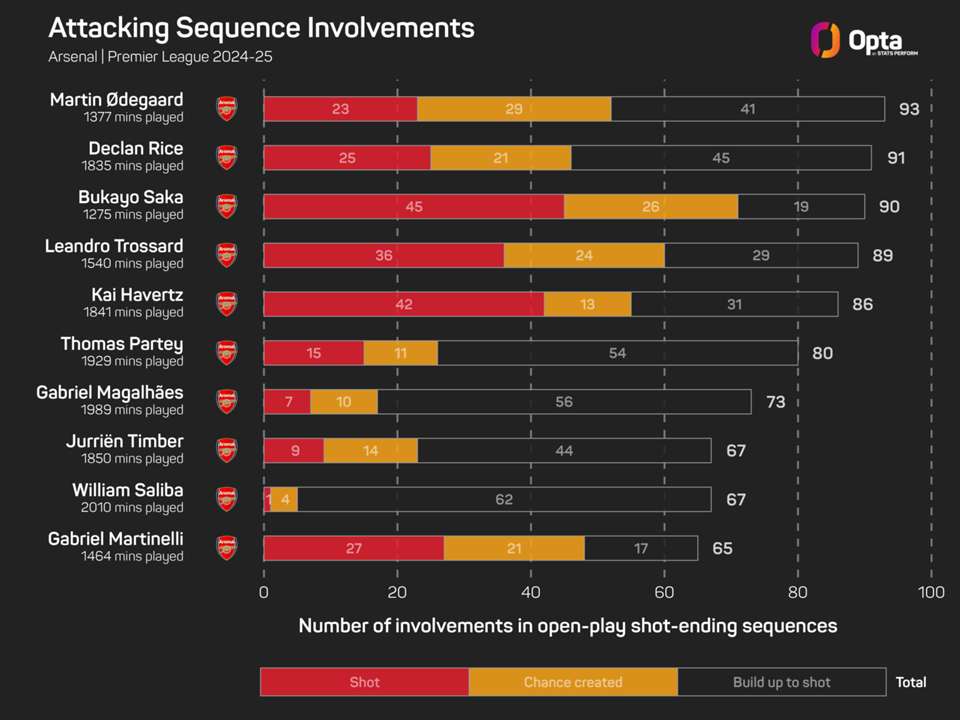Click the Martin Ødegaard player name
This screenshot has width=960, height=720.
116,100
